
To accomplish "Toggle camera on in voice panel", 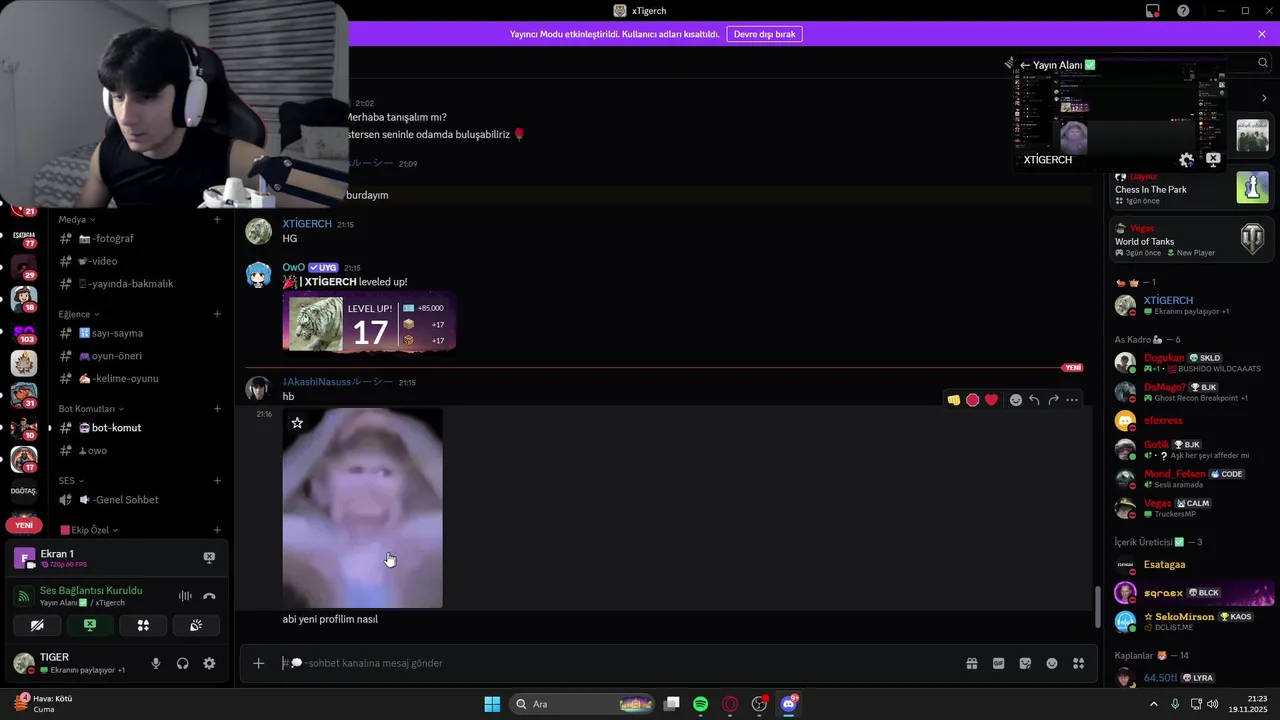I will [x=37, y=625].
